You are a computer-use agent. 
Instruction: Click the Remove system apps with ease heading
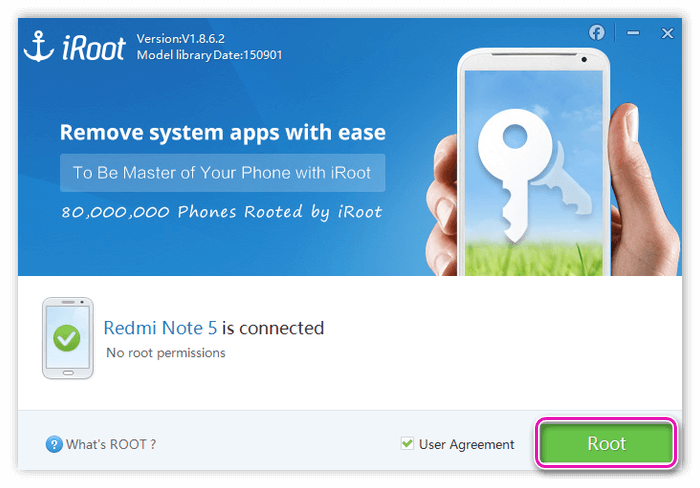tap(222, 133)
